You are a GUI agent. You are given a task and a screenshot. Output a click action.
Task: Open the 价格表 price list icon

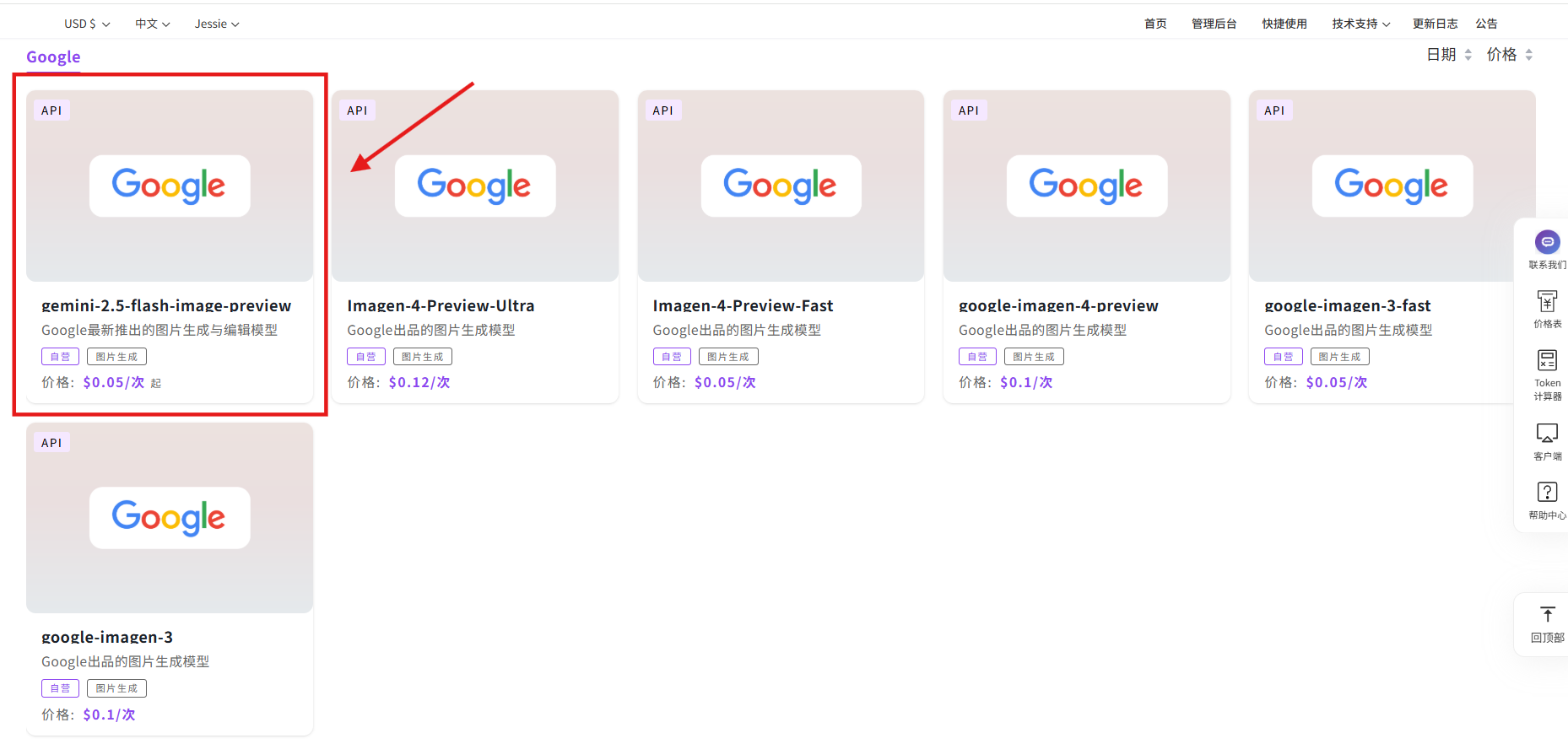coord(1547,301)
